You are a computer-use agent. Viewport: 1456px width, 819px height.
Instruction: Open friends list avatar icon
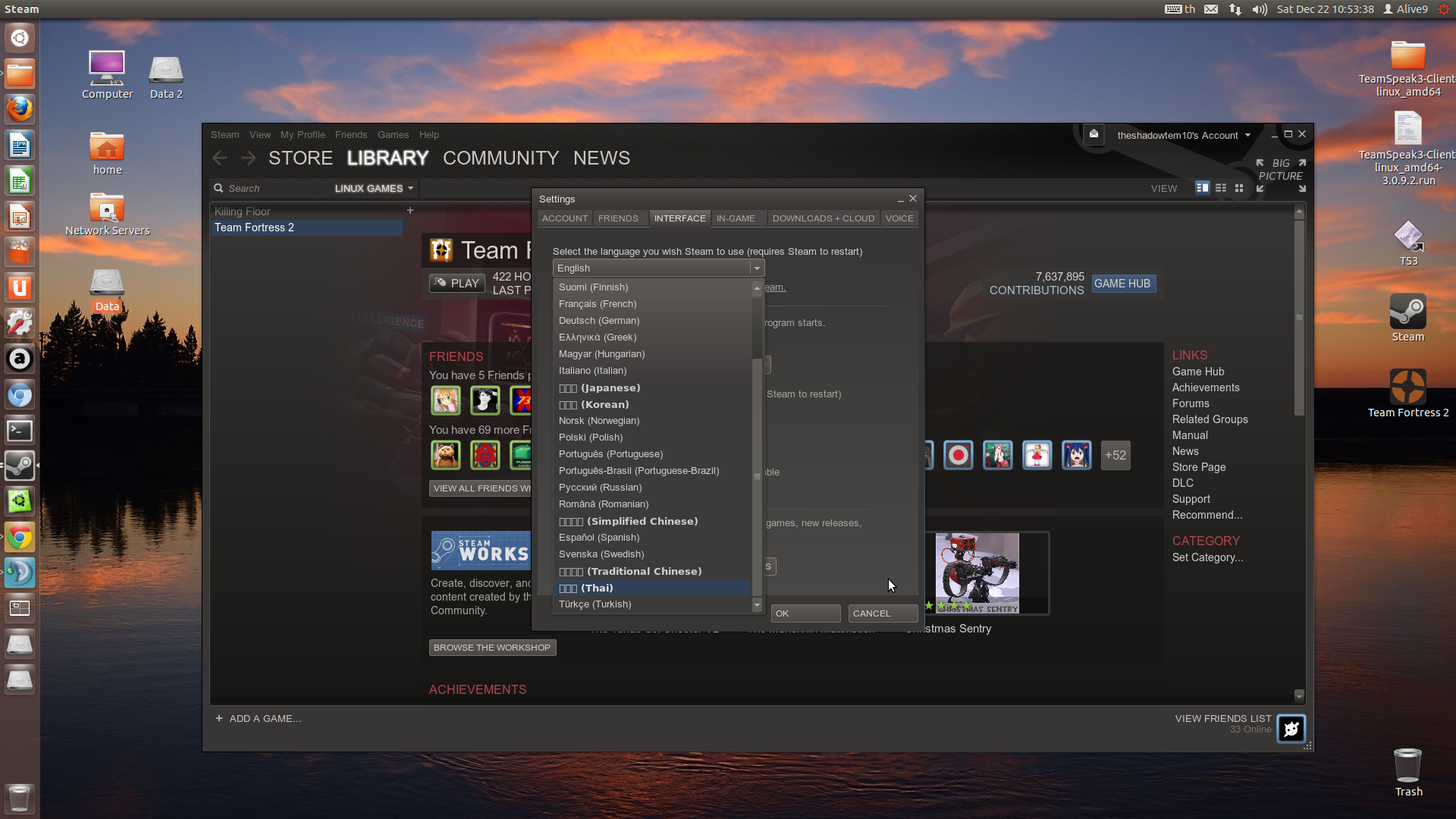1291,729
